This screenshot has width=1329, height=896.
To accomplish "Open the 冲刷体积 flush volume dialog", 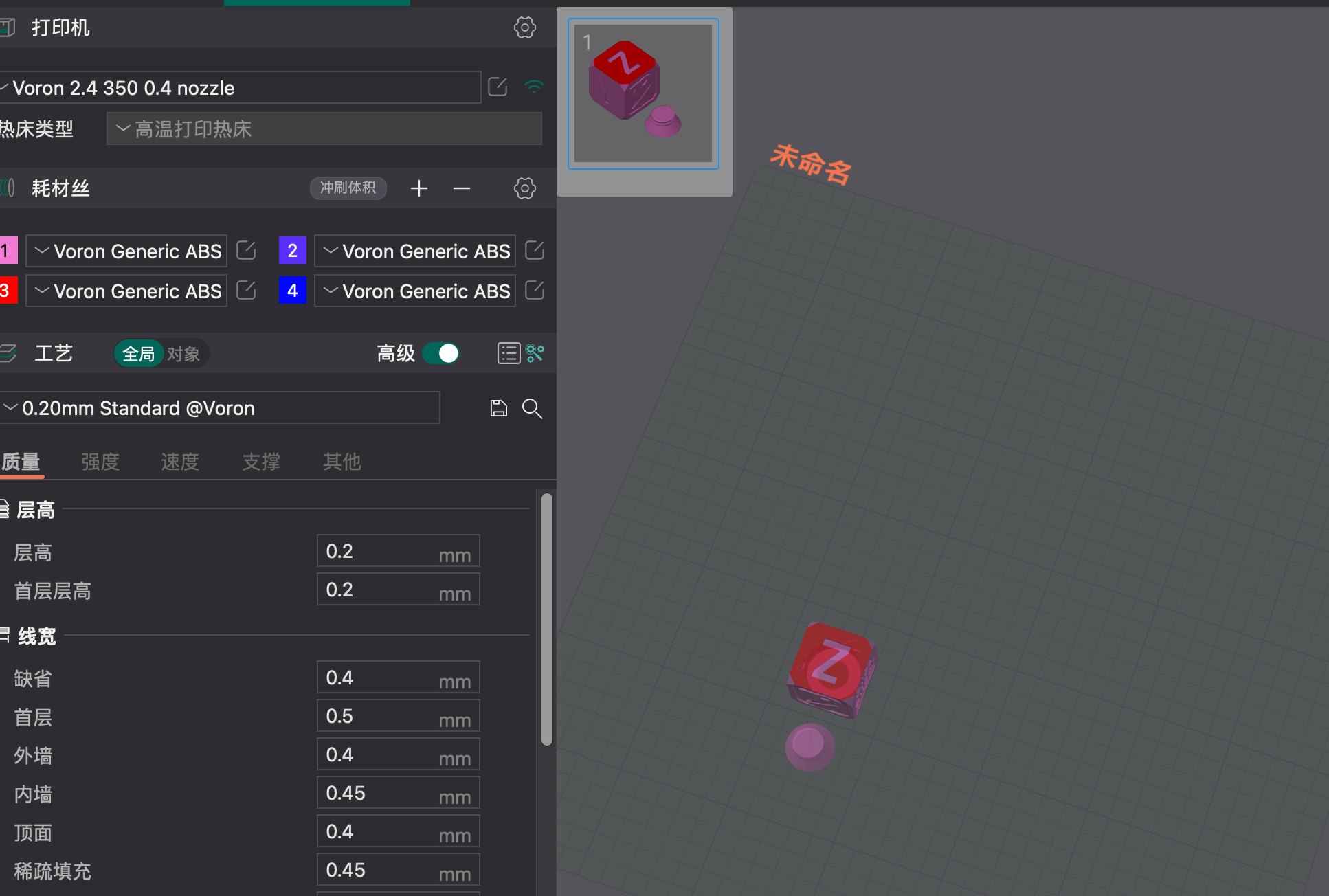I will click(x=348, y=188).
